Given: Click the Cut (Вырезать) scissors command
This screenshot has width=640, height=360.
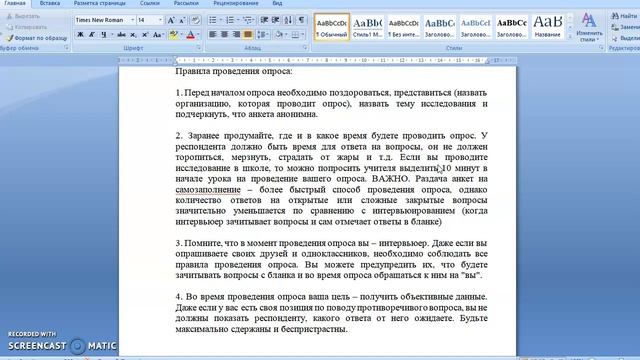Looking at the screenshot, I should pyautogui.click(x=24, y=16).
